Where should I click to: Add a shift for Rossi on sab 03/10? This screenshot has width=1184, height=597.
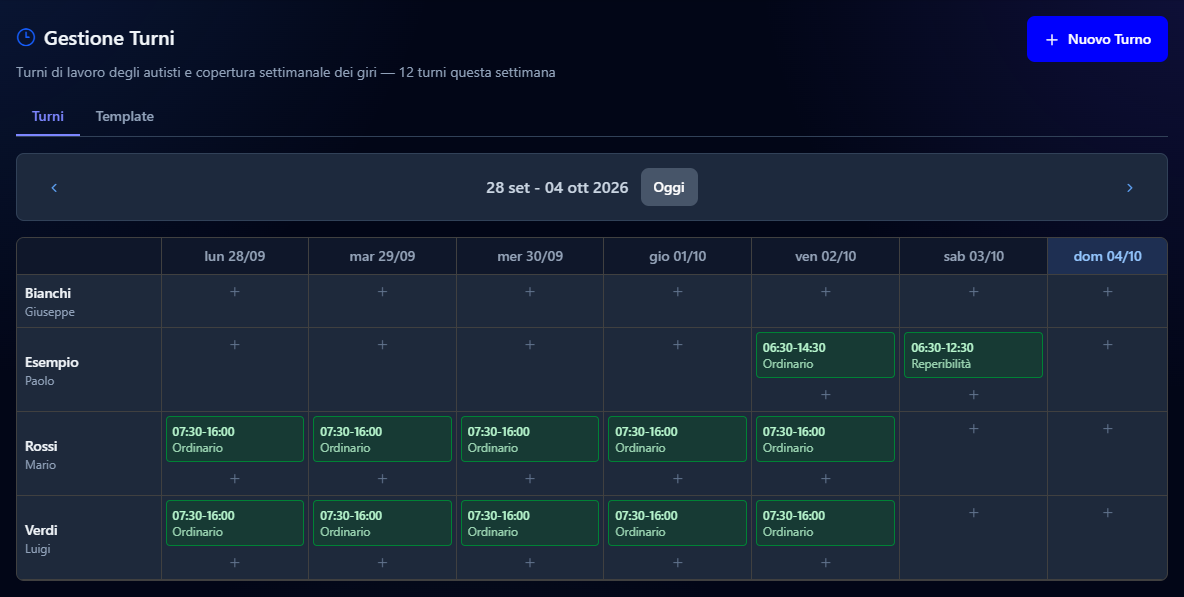[x=973, y=429]
